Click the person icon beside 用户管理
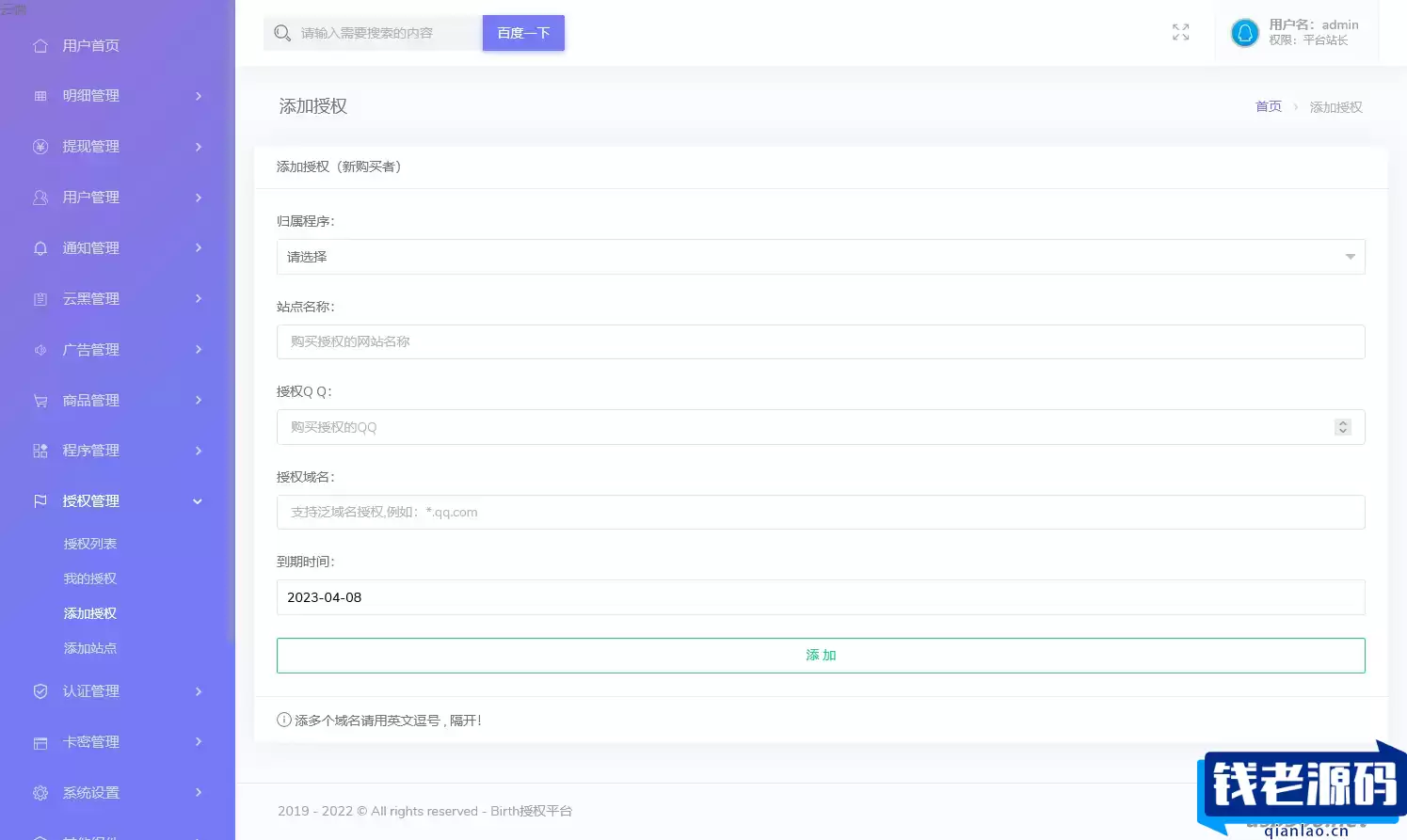Screen dimensions: 1407x840 (40, 198)
